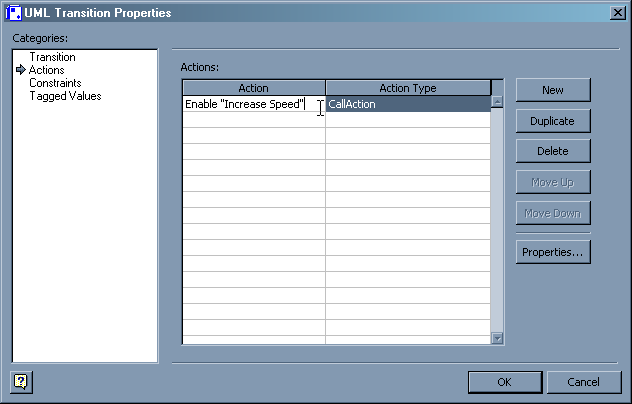
Task: Switch to Tagged Values category
Action: click(x=65, y=97)
